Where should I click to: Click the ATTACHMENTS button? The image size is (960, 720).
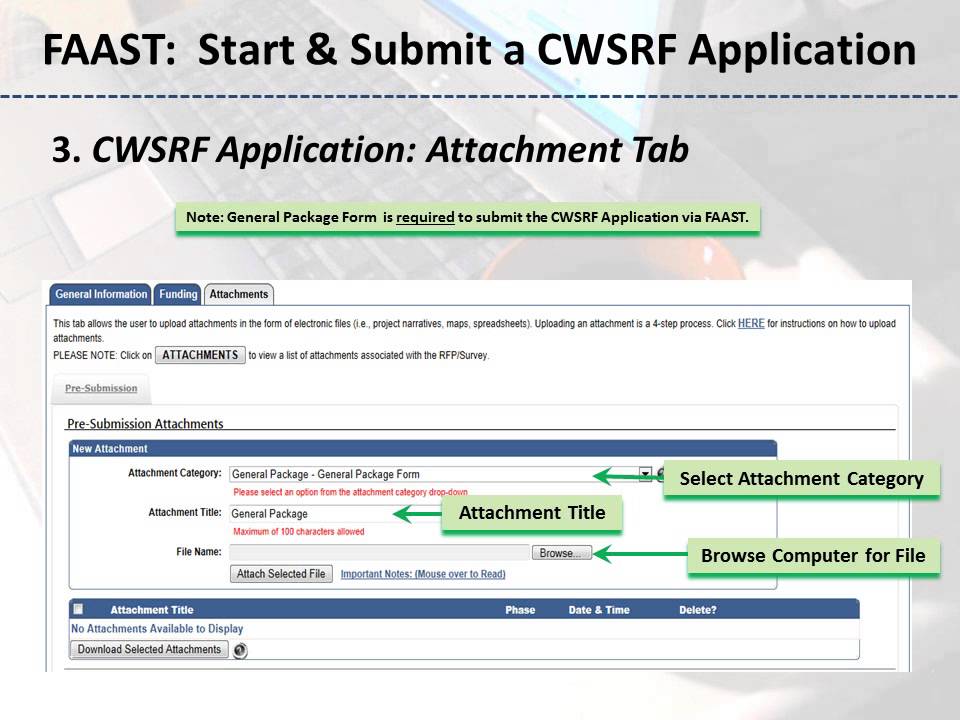click(x=200, y=355)
